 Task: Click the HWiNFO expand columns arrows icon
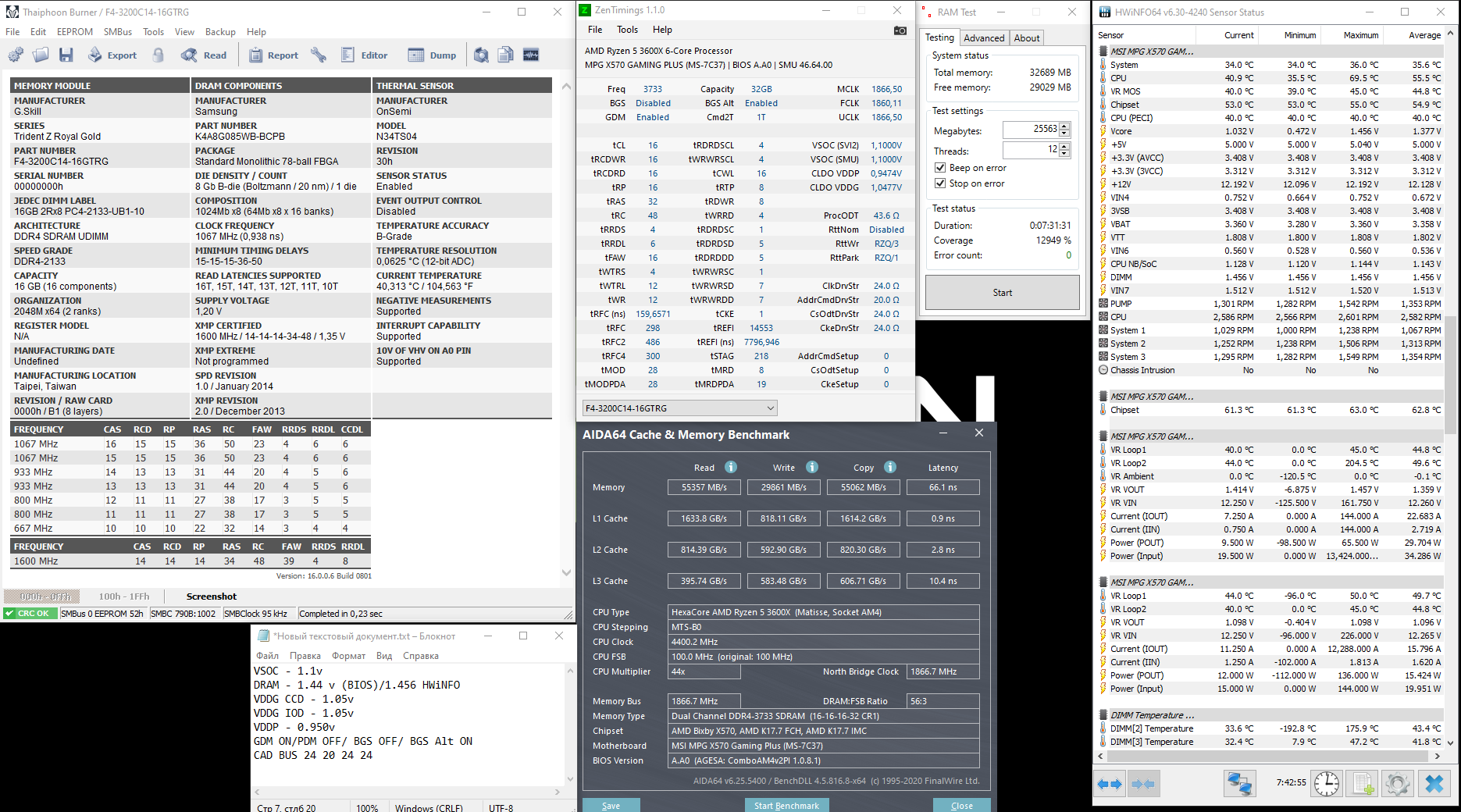click(x=1110, y=783)
